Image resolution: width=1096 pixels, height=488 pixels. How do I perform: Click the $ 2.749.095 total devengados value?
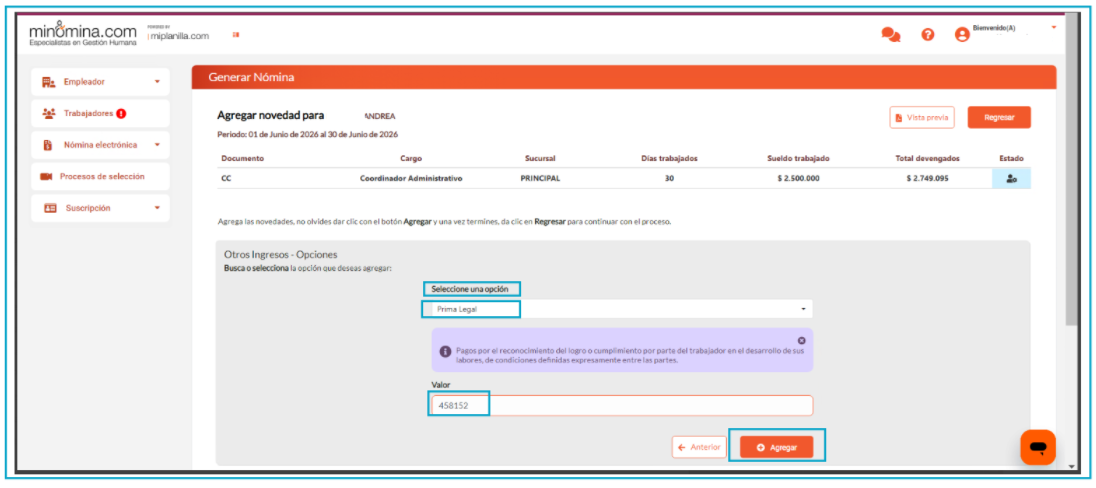pyautogui.click(x=928, y=178)
